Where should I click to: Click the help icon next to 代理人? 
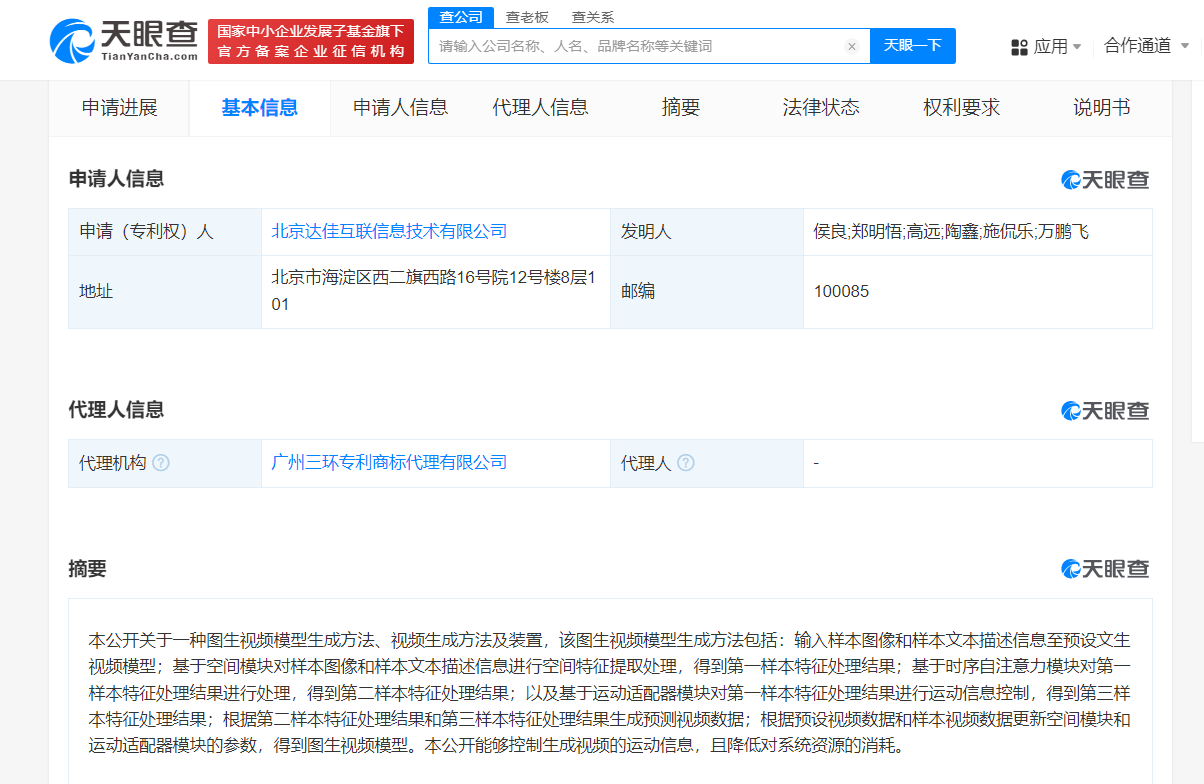[685, 463]
